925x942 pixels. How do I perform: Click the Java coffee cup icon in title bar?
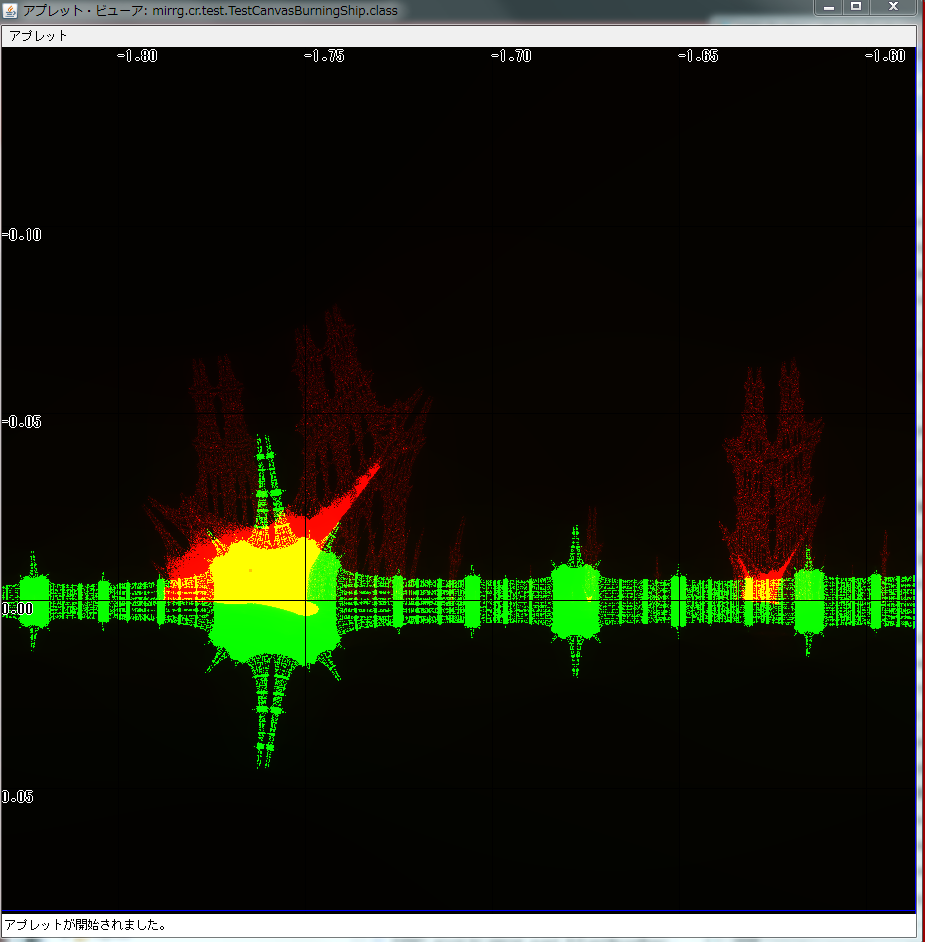point(11,10)
